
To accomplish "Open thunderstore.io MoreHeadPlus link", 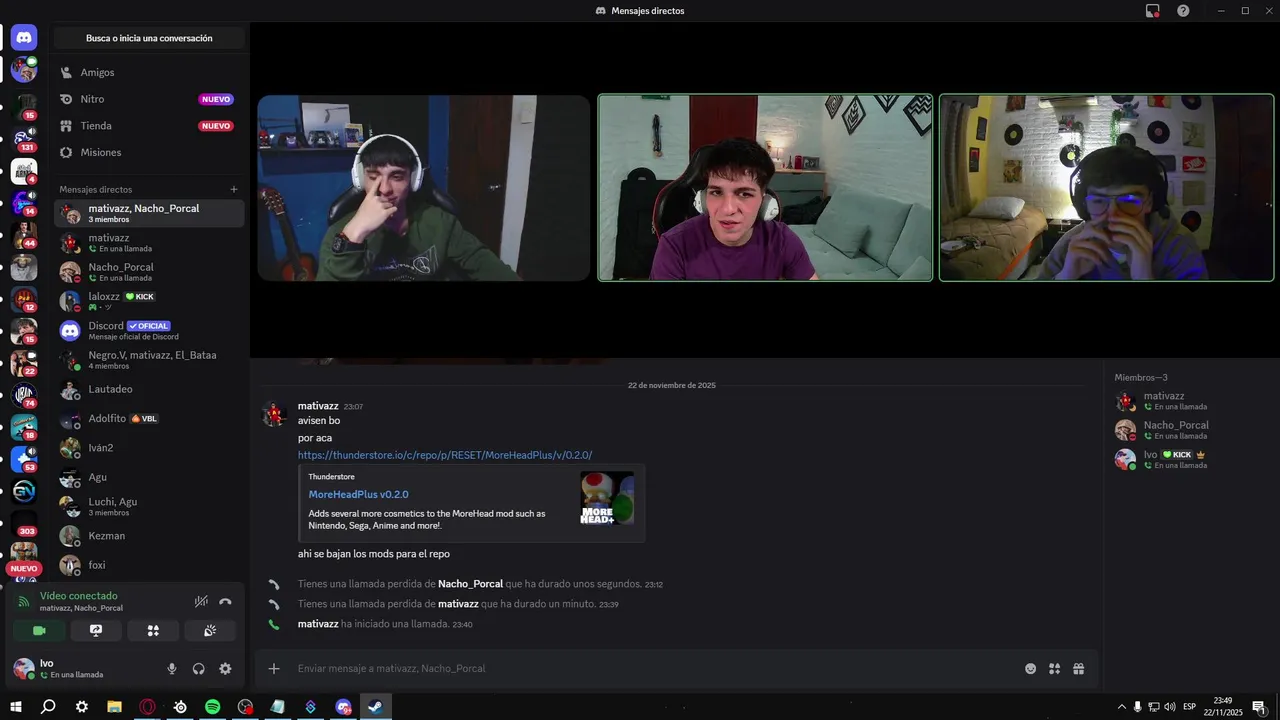I will point(445,455).
